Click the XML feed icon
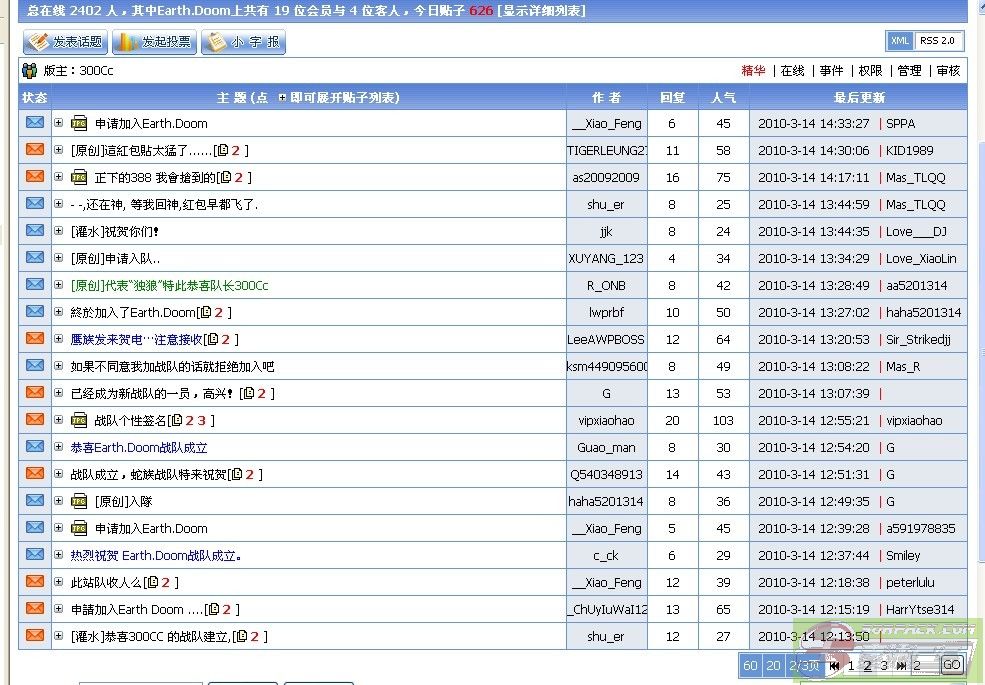985x685 pixels. coord(899,41)
